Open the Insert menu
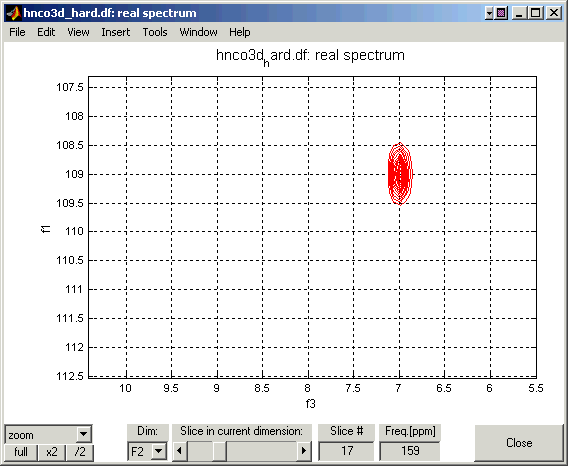 pos(116,32)
